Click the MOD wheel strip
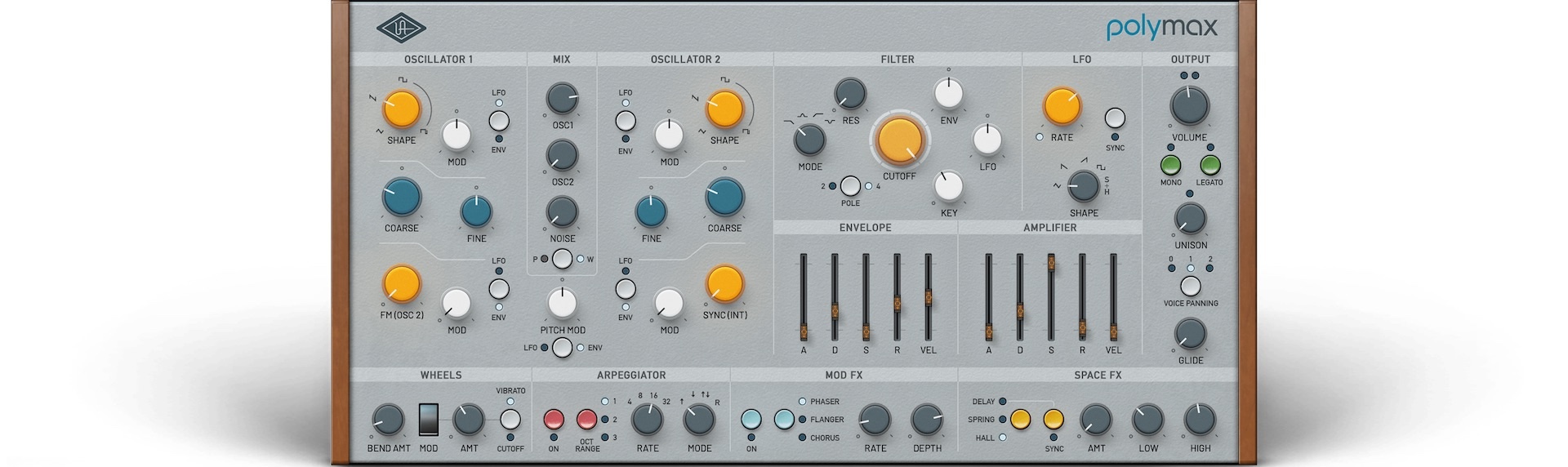The image size is (1568, 467). tap(428, 420)
